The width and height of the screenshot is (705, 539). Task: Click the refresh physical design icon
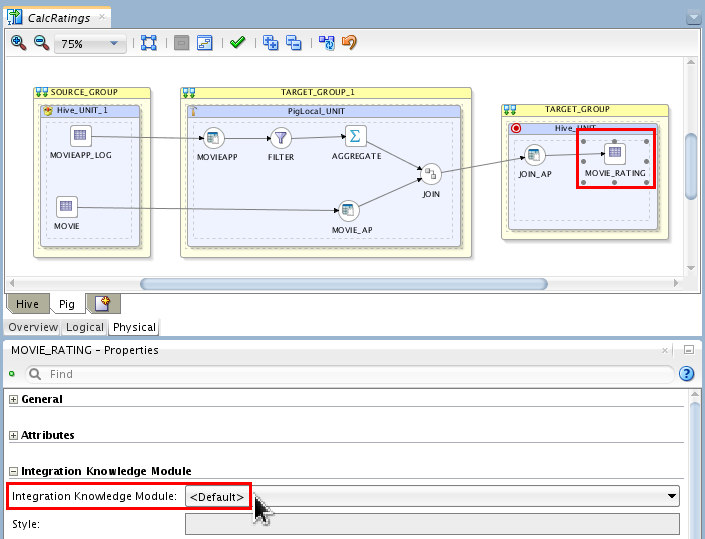tap(326, 43)
